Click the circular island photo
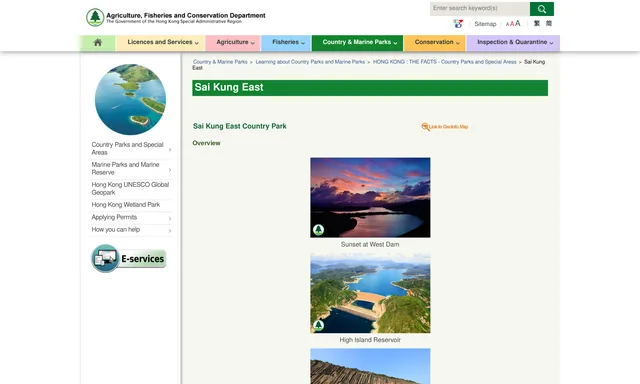This screenshot has width=640, height=384. pos(130,99)
